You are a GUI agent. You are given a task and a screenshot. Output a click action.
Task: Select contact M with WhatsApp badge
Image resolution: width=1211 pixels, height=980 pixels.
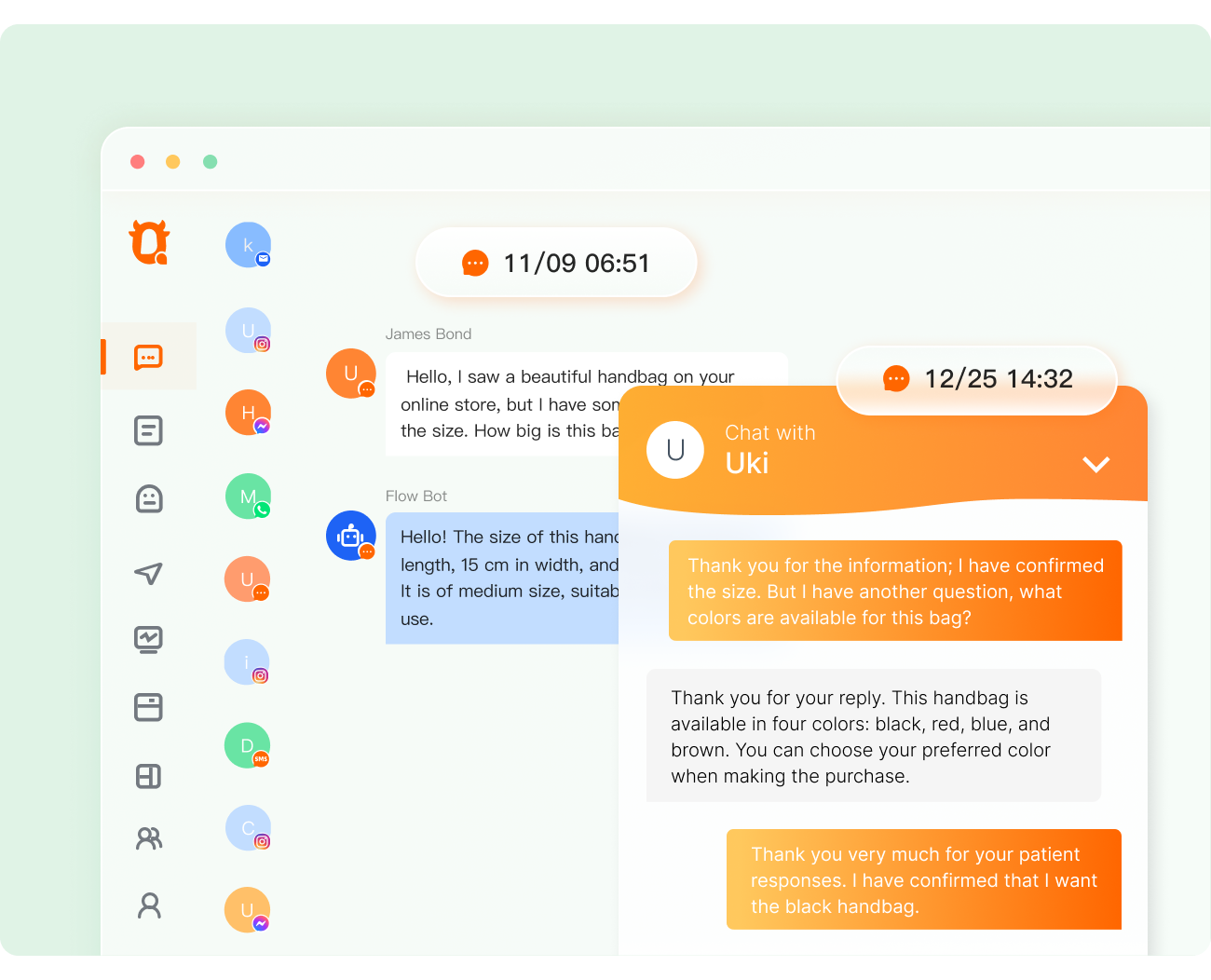248,497
